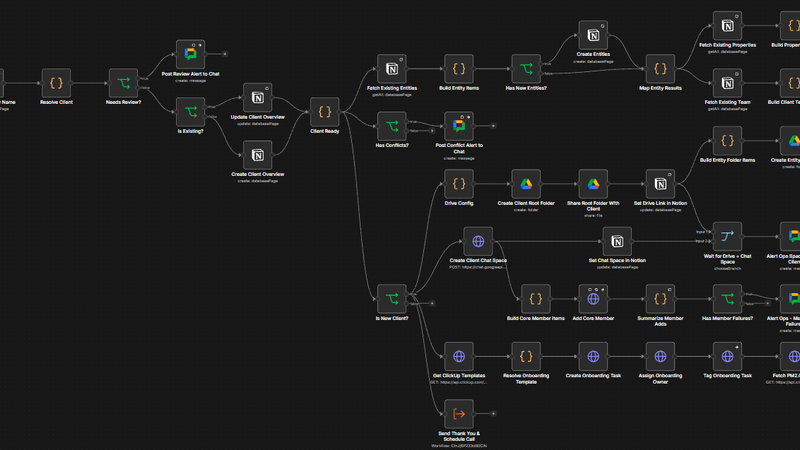The width and height of the screenshot is (800, 450).
Task: Open the Has Conflicts? branch node
Action: (392, 126)
